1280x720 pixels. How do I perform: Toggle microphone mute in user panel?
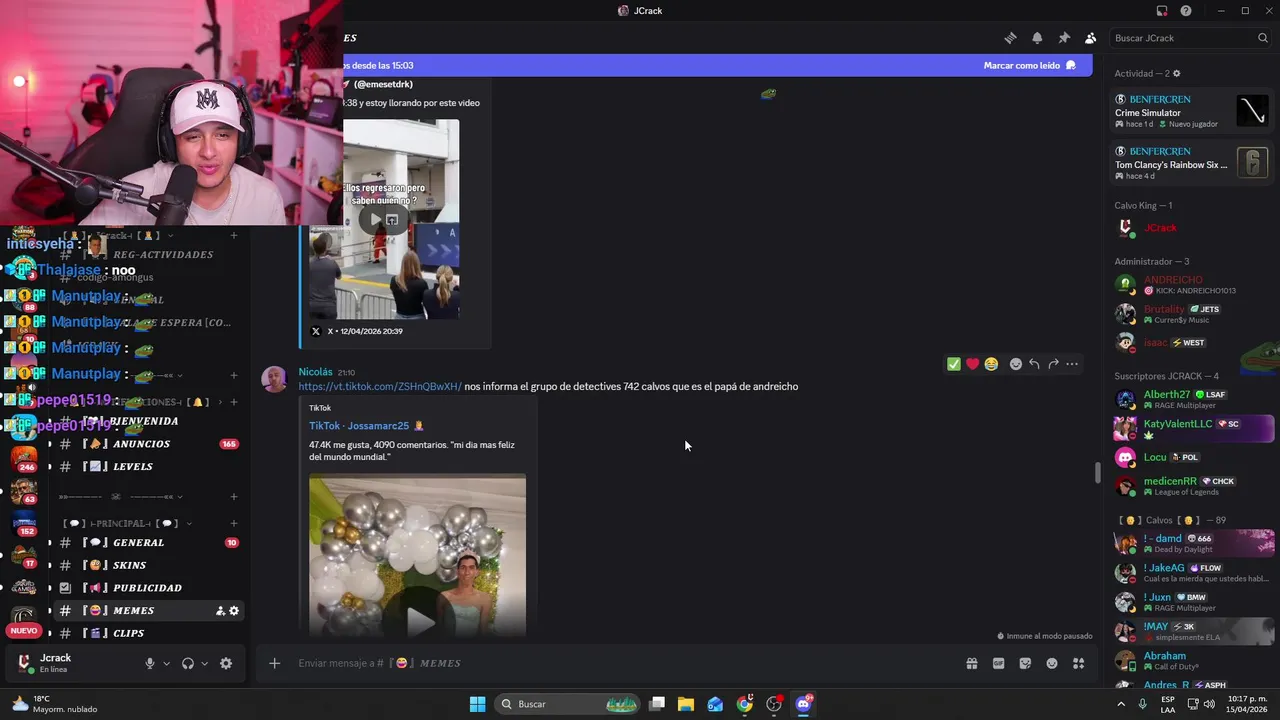click(x=150, y=663)
